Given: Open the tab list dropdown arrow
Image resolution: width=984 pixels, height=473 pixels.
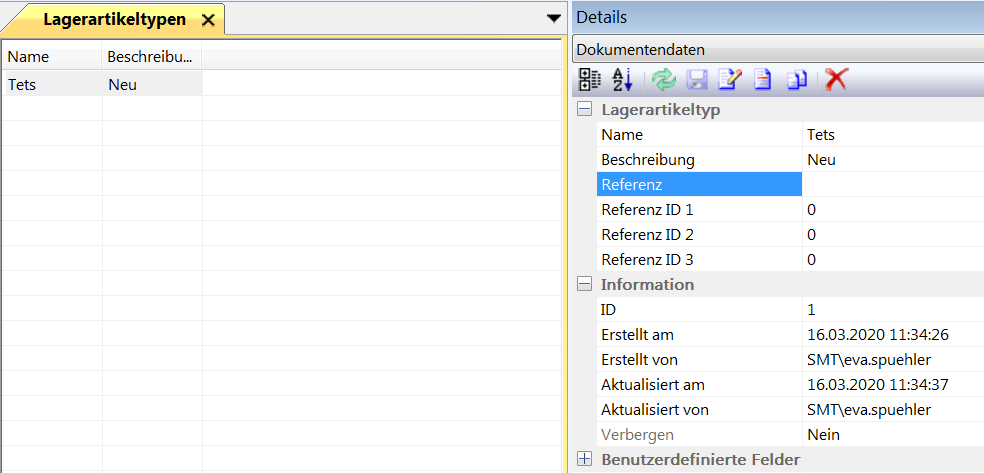Looking at the screenshot, I should point(554,18).
